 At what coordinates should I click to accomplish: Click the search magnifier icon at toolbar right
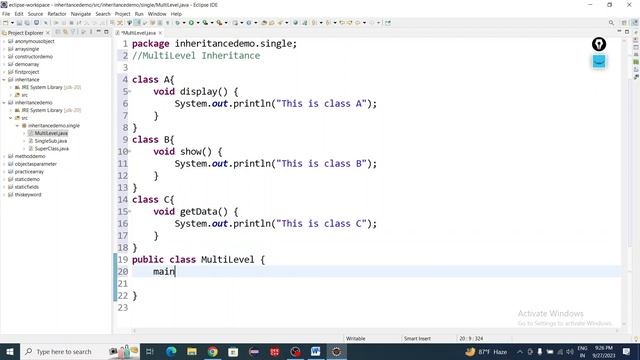tap(611, 23)
